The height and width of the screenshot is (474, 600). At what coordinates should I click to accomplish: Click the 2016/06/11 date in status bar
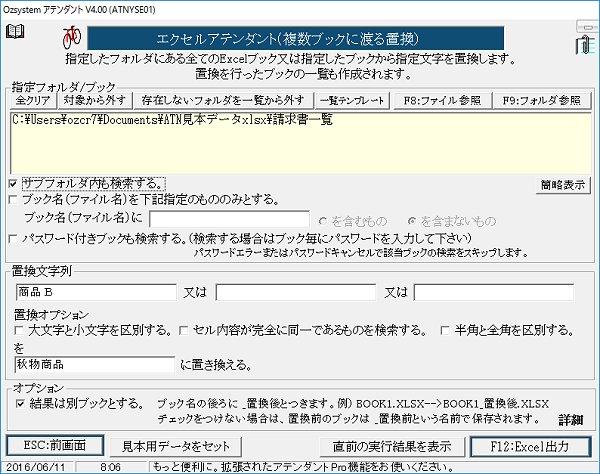coord(35,467)
